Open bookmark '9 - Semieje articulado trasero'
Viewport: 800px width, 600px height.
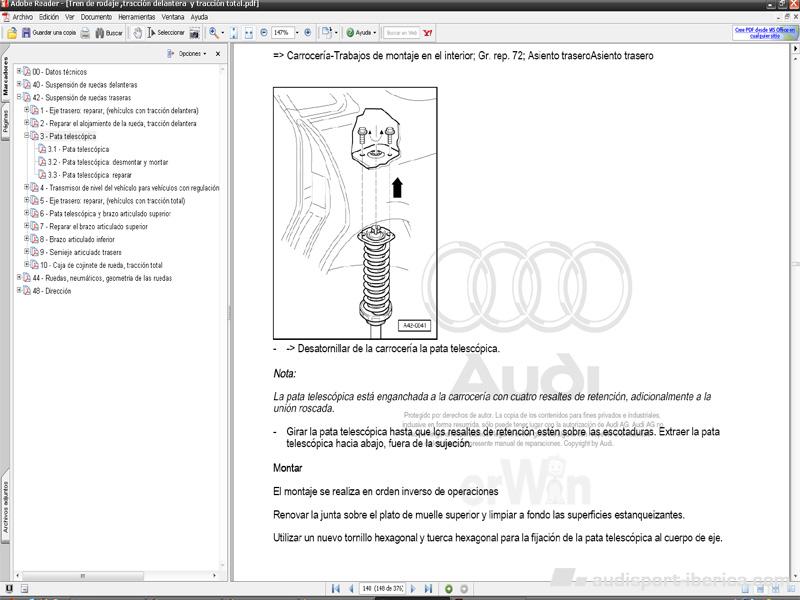tap(81, 252)
